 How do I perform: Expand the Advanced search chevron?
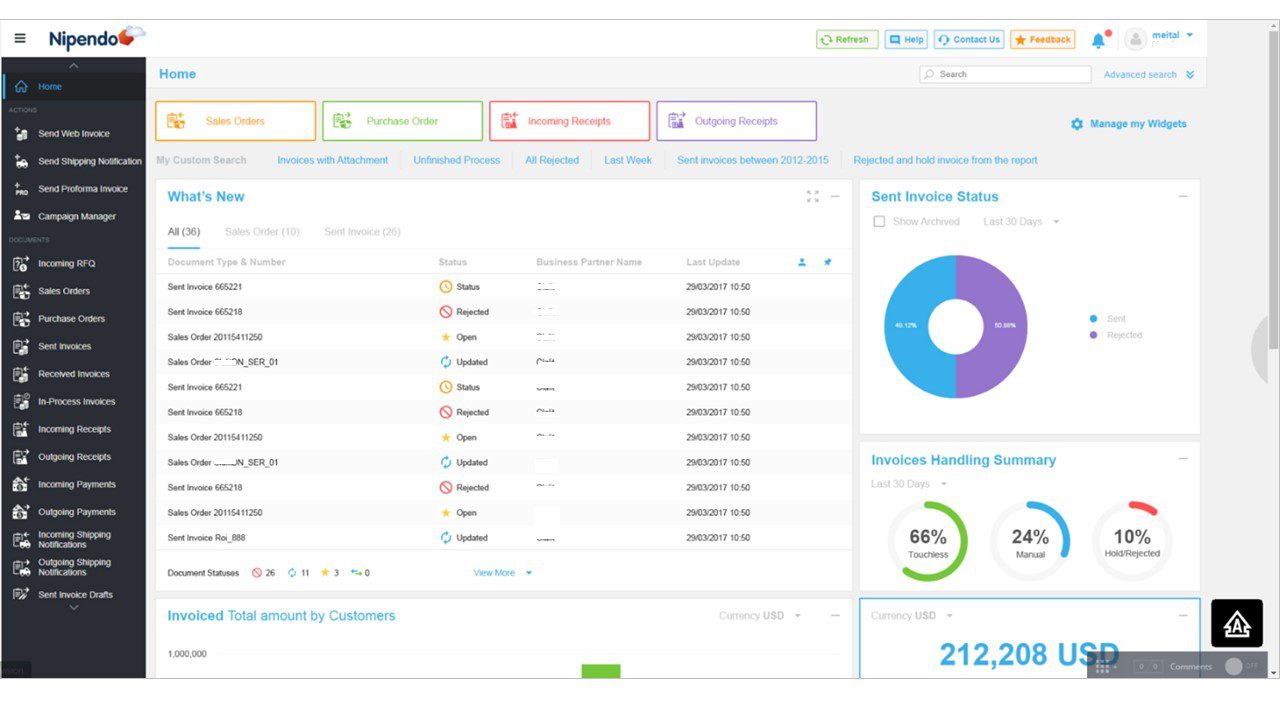pos(1190,75)
